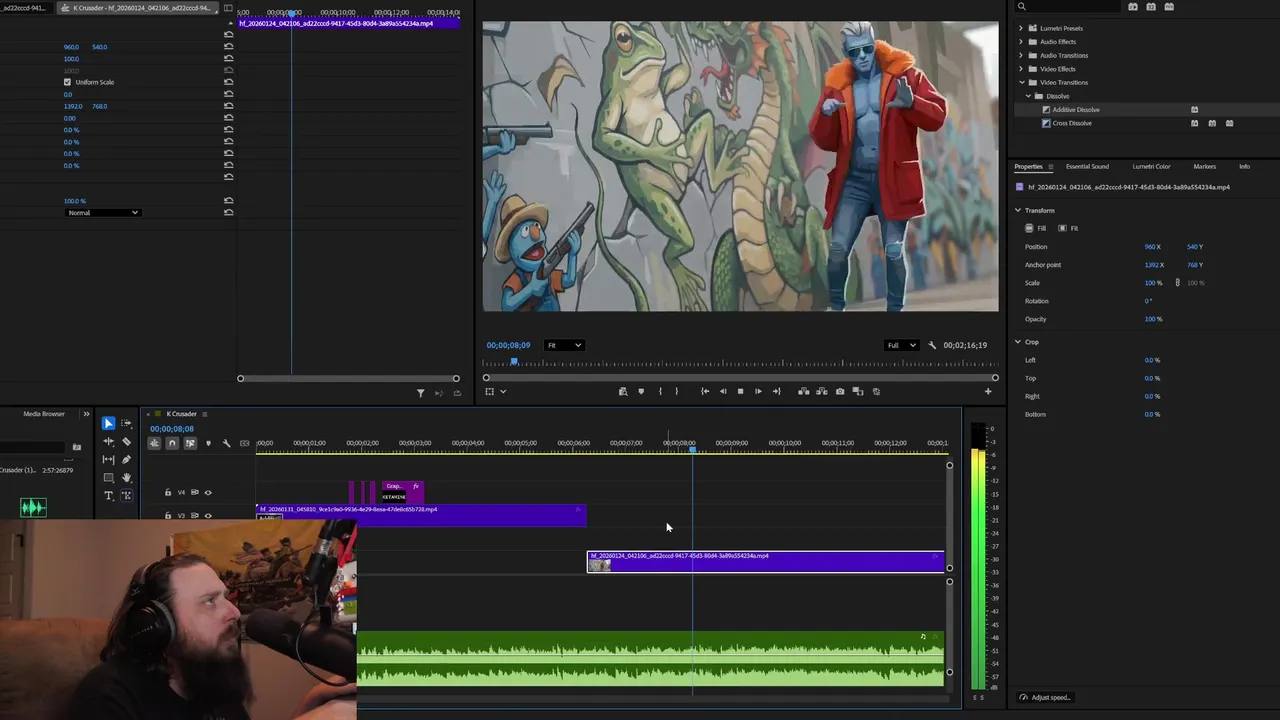Select the Additive Dissolve transition
This screenshot has width=1280, height=720.
tap(1076, 110)
